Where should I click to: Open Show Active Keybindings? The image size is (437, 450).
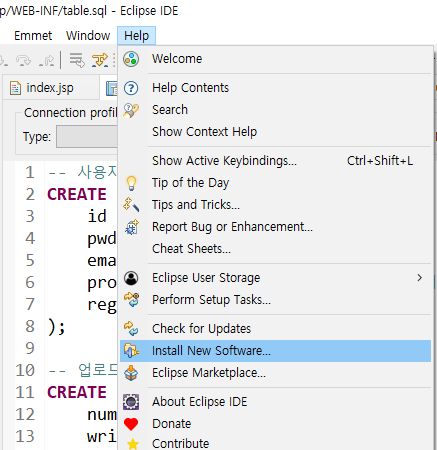[x=275, y=161]
